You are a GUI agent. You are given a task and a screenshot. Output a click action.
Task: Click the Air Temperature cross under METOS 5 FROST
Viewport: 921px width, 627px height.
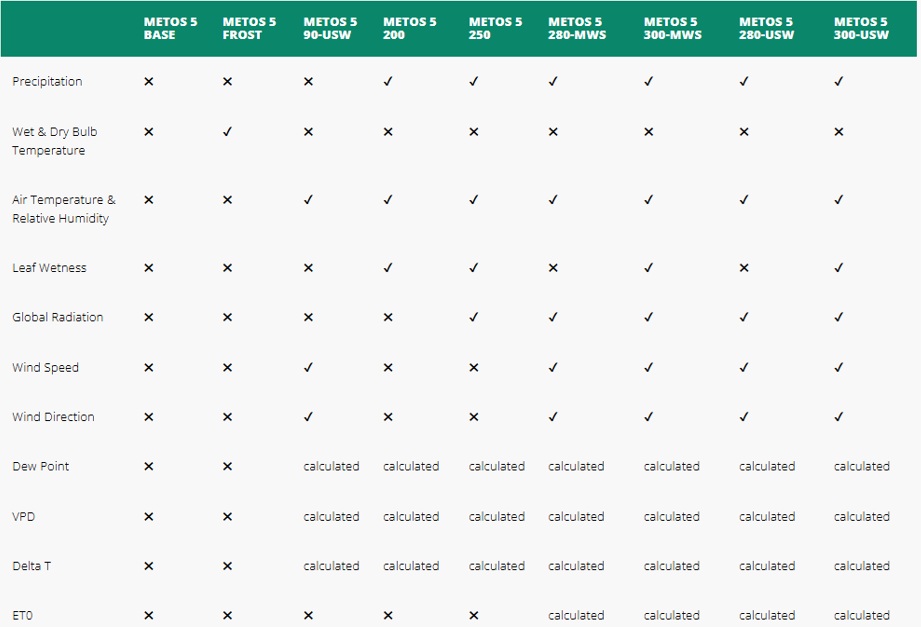point(227,200)
